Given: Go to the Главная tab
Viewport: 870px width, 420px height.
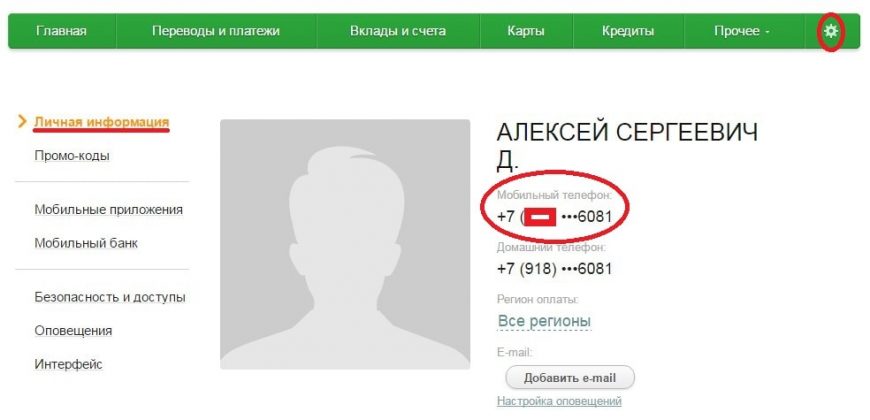Looking at the screenshot, I should point(62,31).
